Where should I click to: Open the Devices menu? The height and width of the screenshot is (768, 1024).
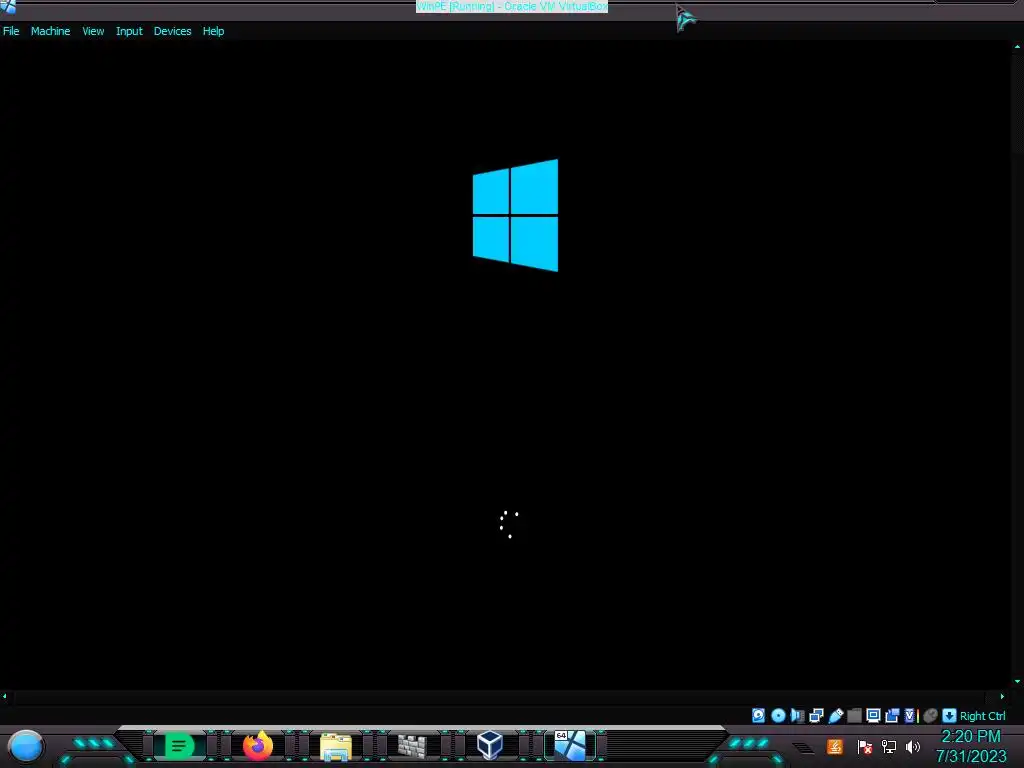pos(172,31)
